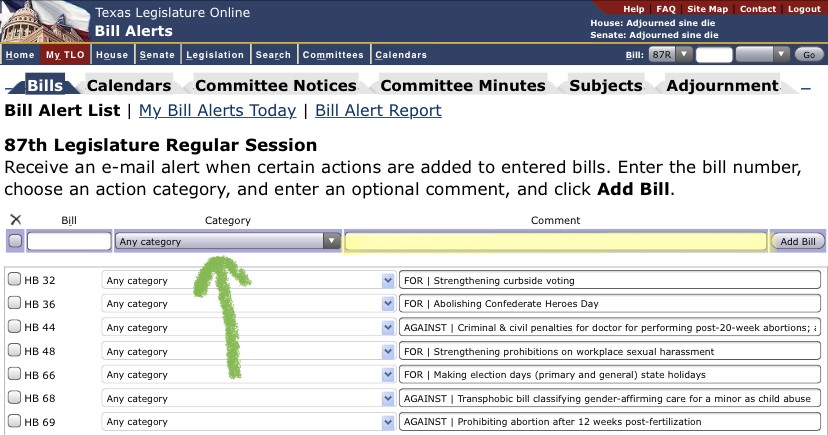Viewport: 828px width, 435px height.
Task: Click dropdown arrow on HB 69 category
Action: pos(388,422)
